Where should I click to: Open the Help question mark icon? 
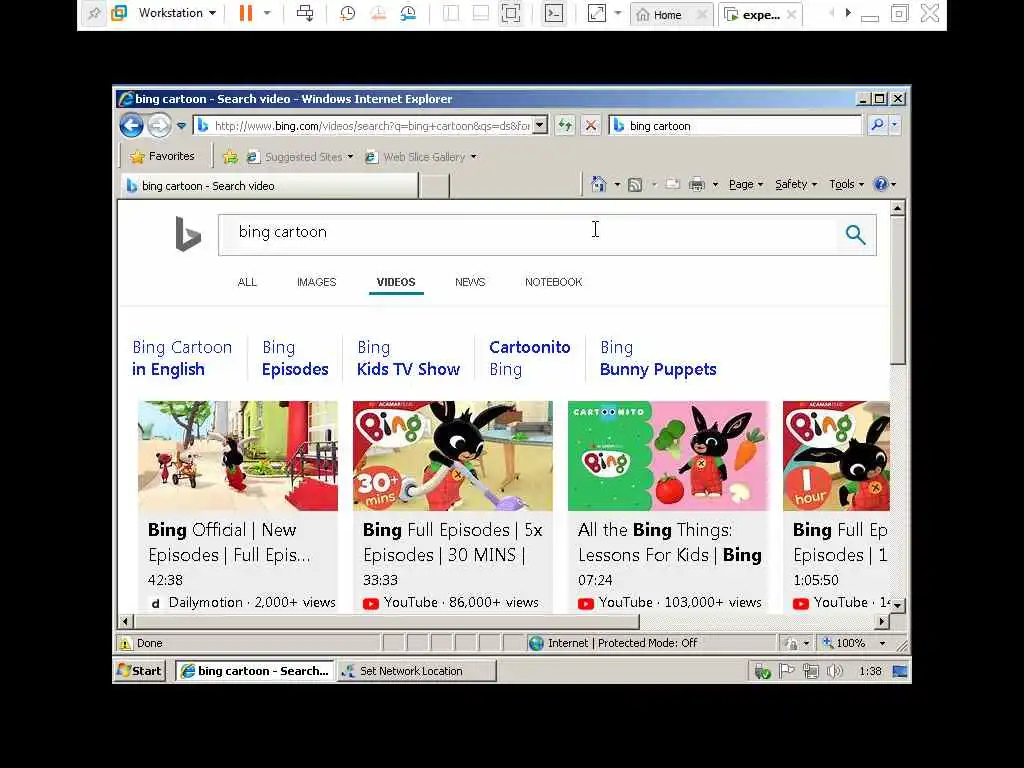coord(880,184)
